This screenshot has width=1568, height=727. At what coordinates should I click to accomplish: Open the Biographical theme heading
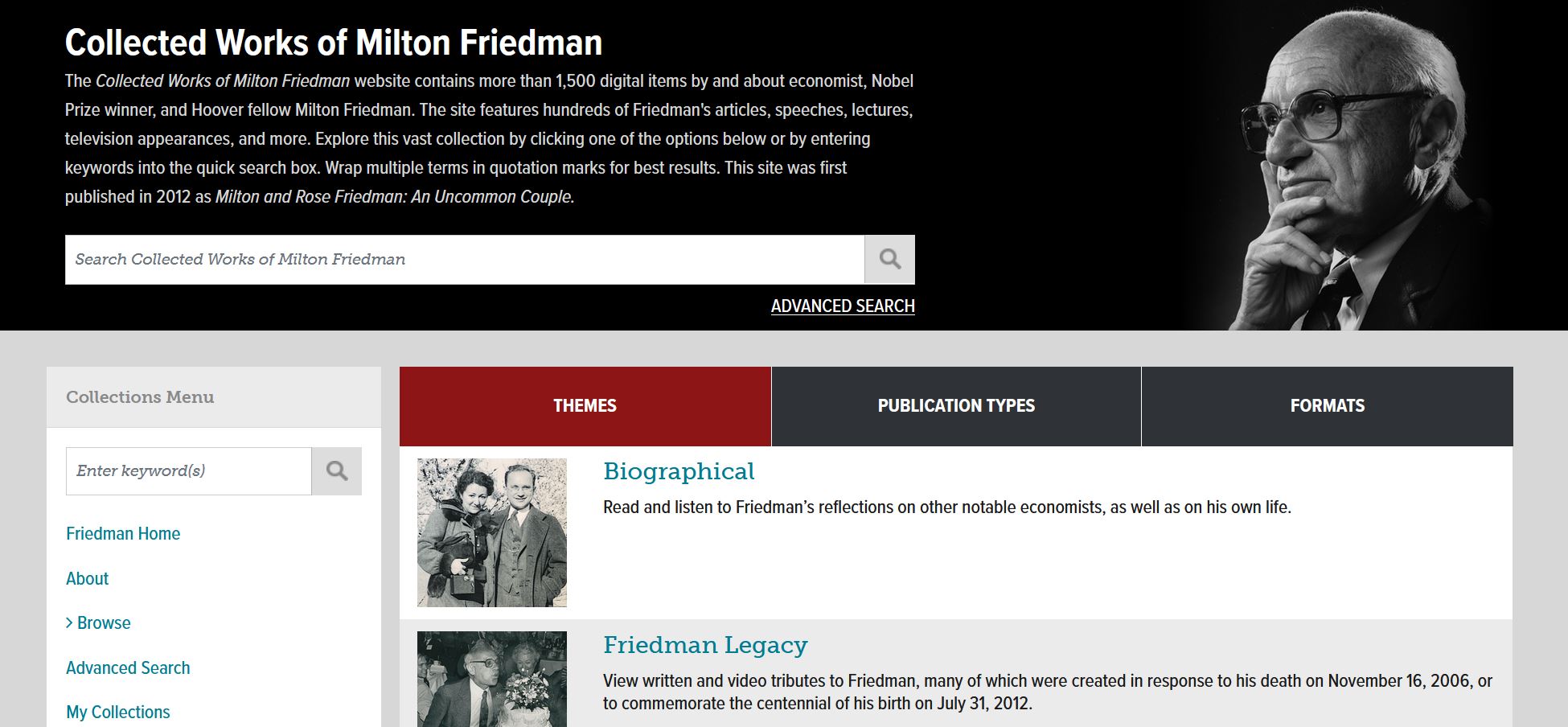(679, 471)
